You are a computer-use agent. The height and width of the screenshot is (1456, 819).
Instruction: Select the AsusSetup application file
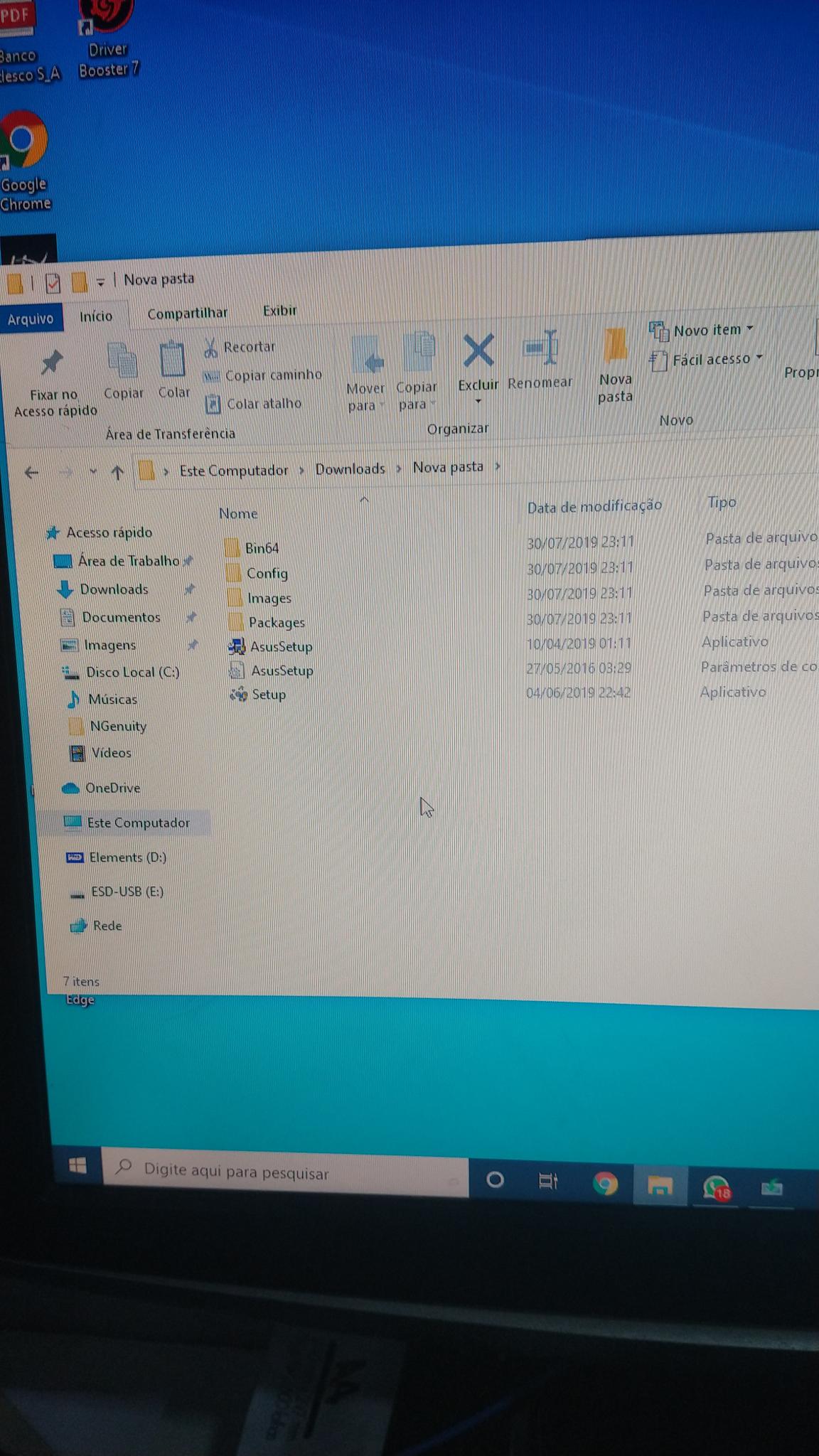click(x=270, y=646)
